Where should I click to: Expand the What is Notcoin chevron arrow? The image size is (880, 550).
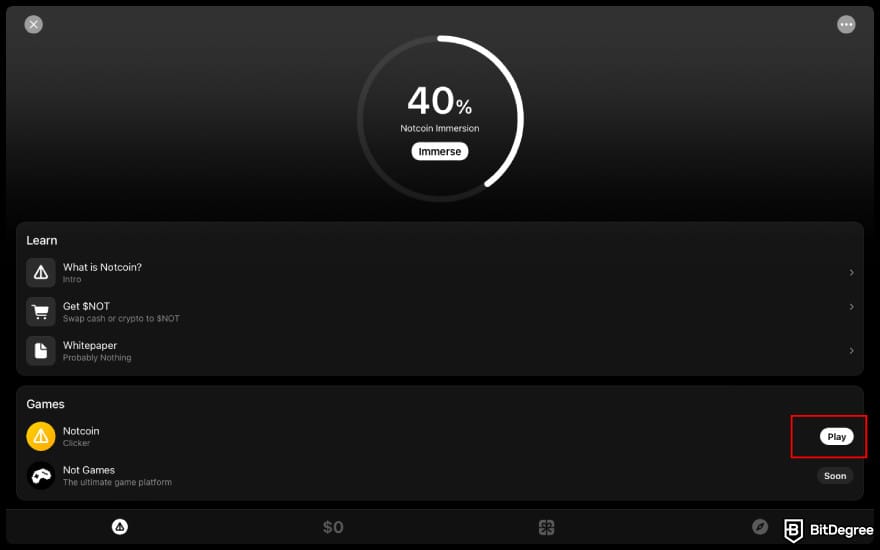coord(851,273)
